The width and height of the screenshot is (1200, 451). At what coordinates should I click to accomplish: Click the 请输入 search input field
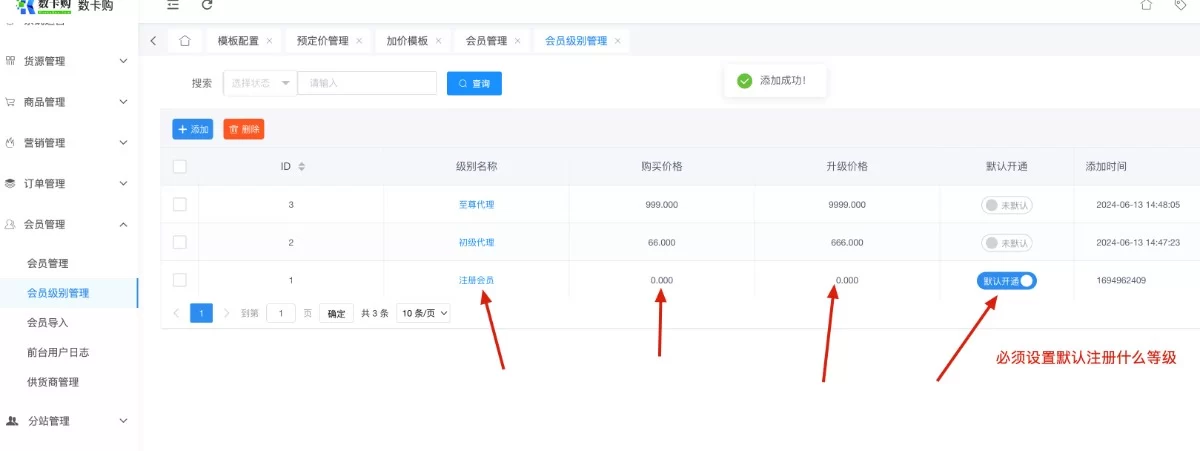point(367,83)
